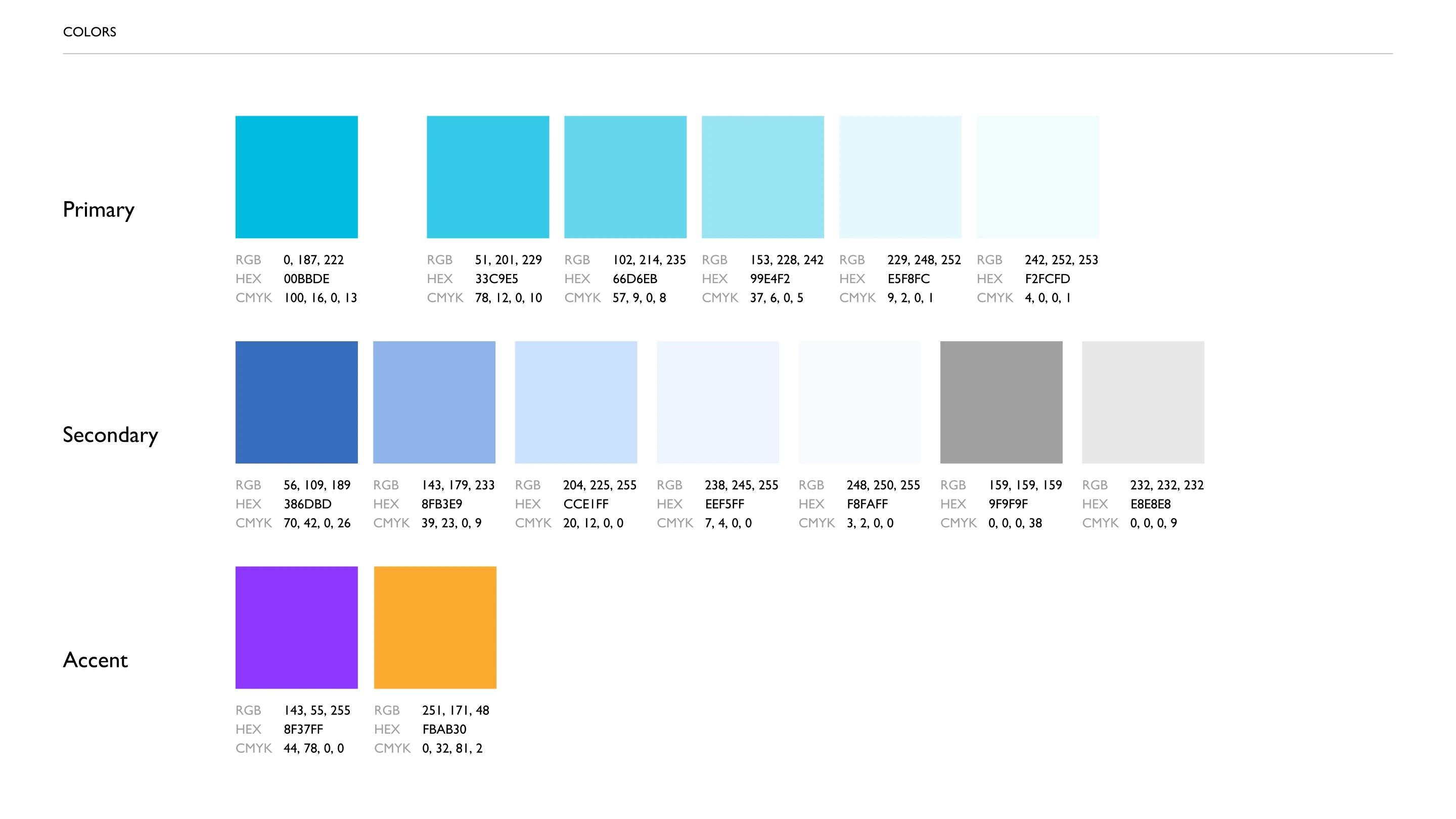Click RGB value 159, 159, 159

(x=1025, y=485)
